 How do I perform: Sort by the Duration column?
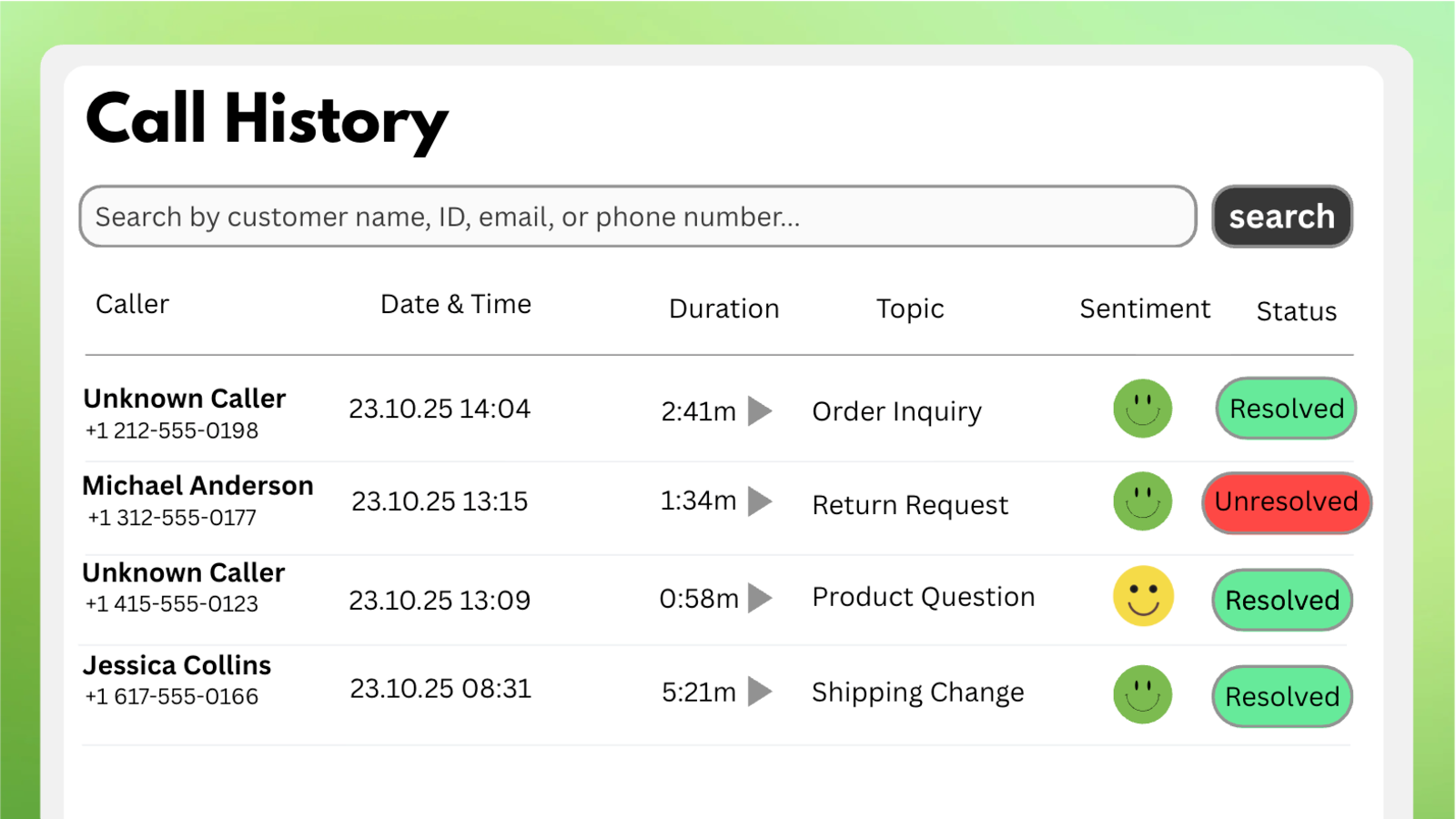[x=723, y=308]
